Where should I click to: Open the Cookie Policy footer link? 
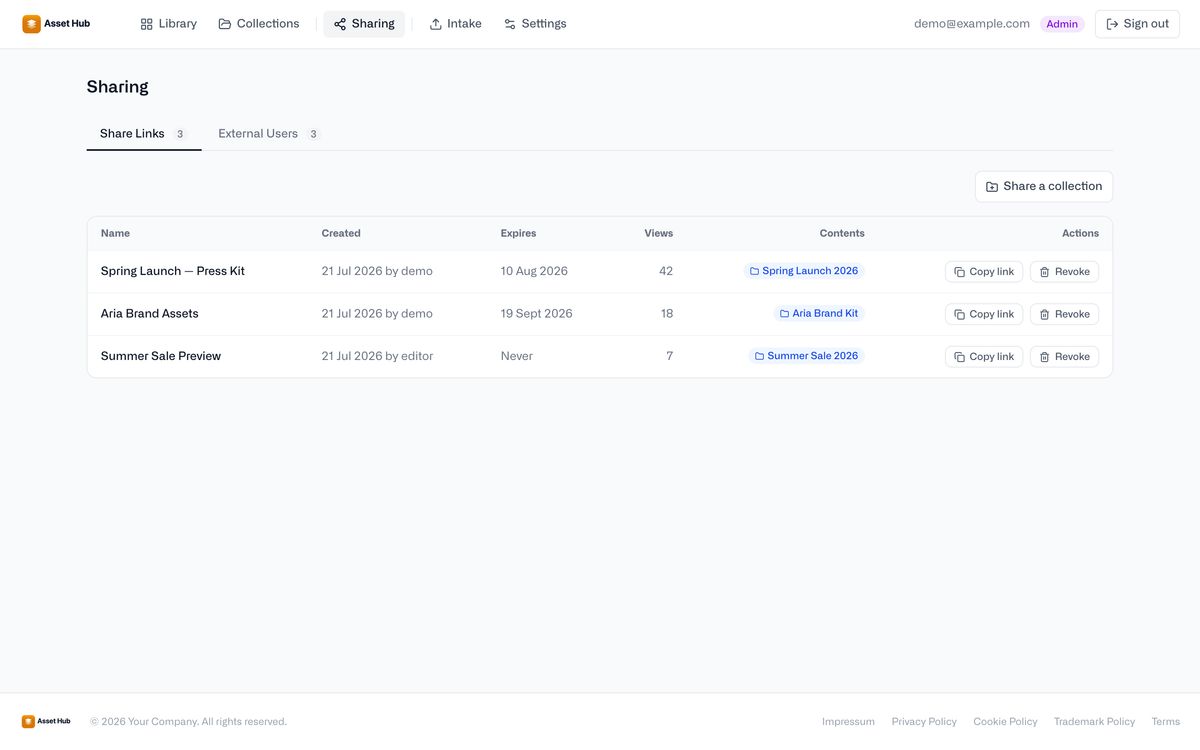click(1005, 722)
